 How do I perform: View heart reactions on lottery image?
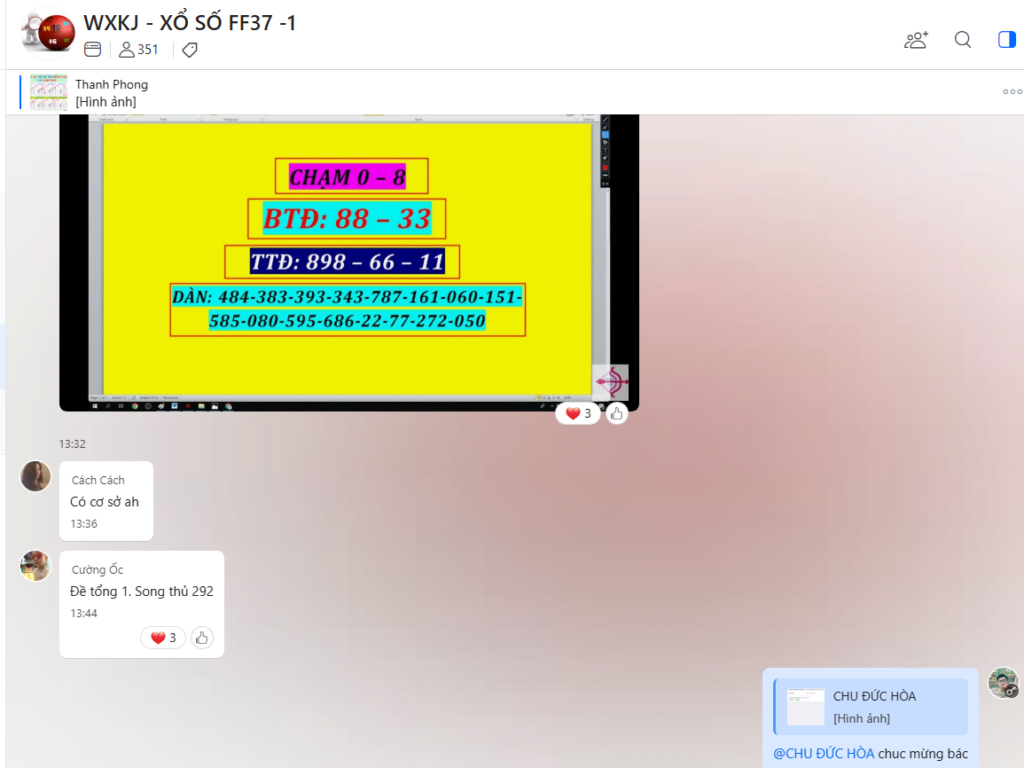[x=578, y=413]
